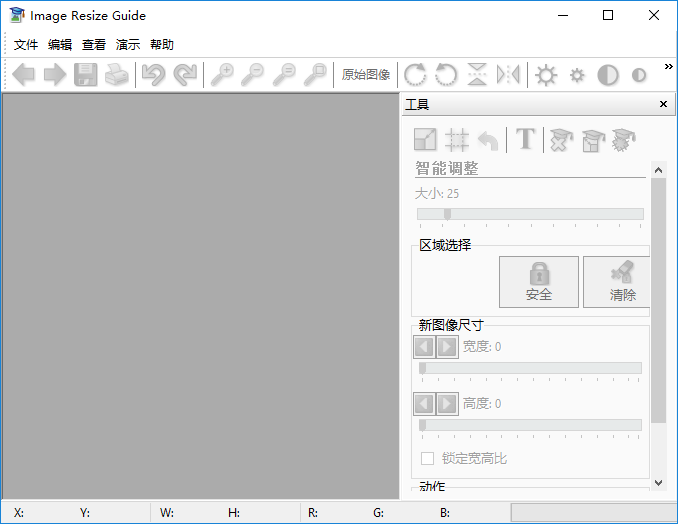The height and width of the screenshot is (524, 678).
Task: Open the 文件 menu
Action: tap(26, 45)
